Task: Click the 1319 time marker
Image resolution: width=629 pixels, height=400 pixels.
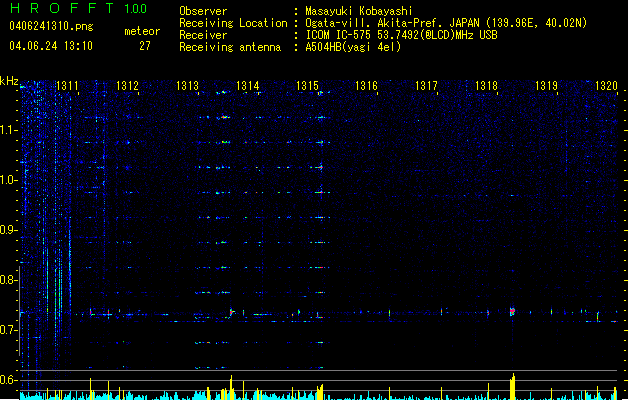Action: pyautogui.click(x=547, y=86)
